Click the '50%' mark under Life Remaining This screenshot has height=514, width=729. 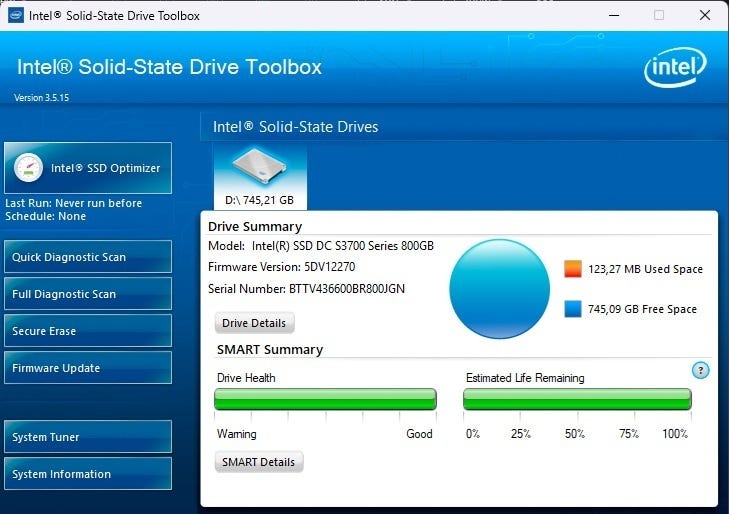point(575,434)
